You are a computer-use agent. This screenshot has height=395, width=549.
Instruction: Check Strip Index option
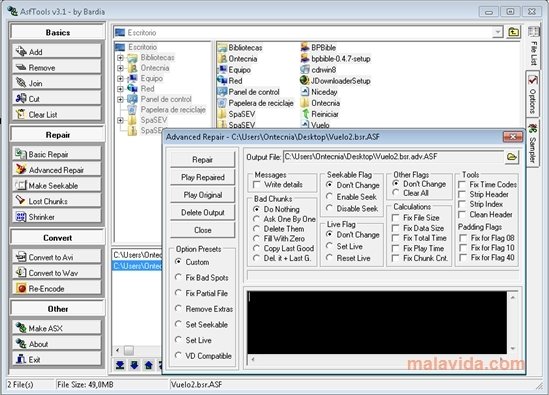point(462,204)
